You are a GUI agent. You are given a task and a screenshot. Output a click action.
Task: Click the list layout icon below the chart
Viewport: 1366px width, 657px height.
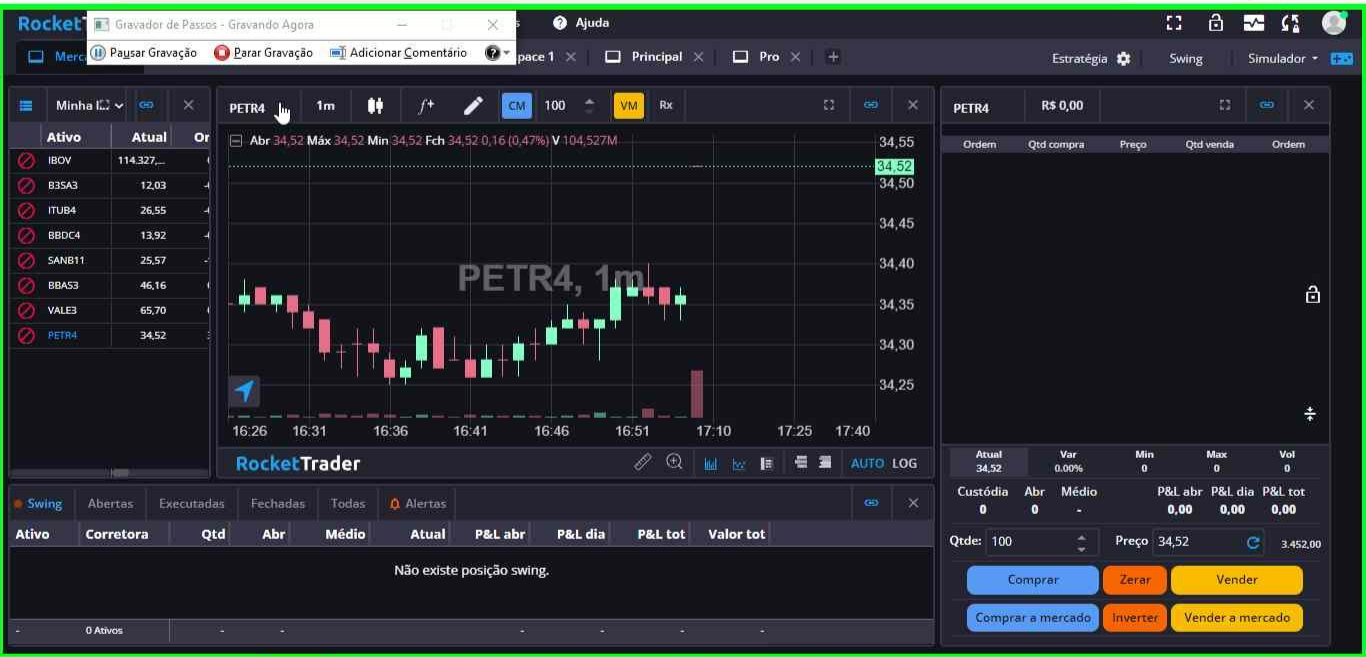(767, 463)
